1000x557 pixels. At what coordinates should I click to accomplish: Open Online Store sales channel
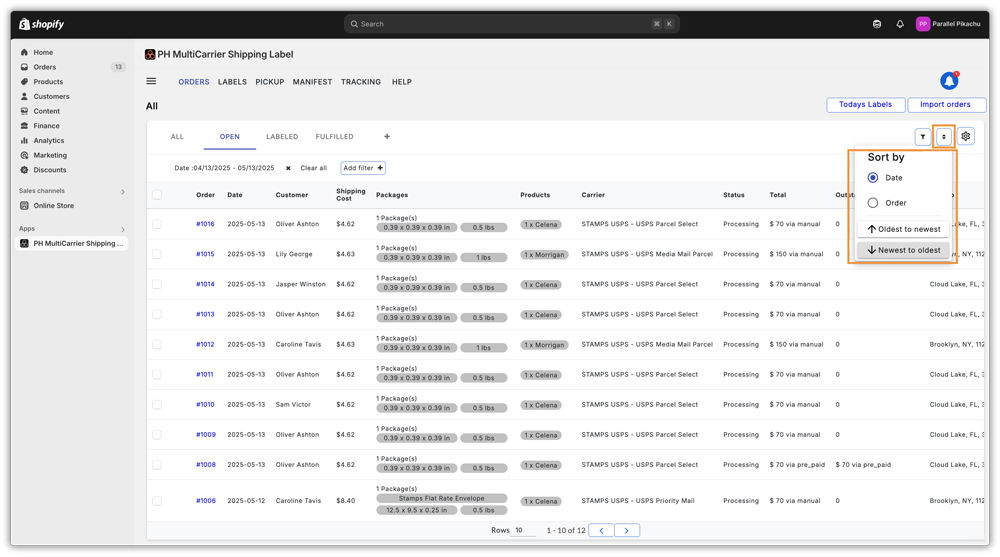click(54, 205)
